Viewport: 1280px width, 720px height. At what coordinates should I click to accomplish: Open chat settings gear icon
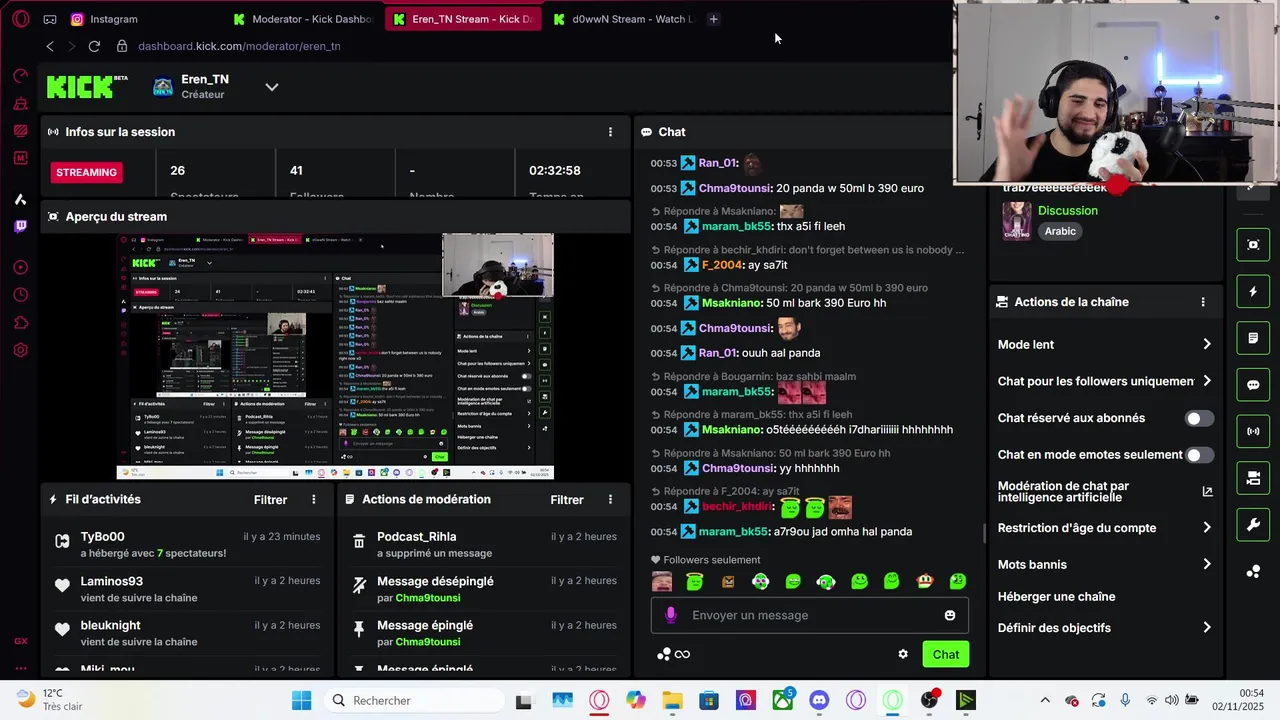click(903, 654)
